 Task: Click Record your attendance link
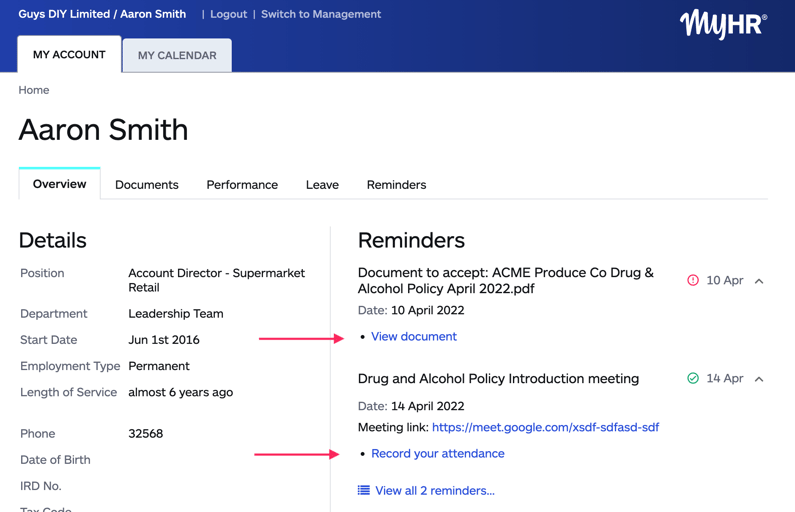coord(438,454)
